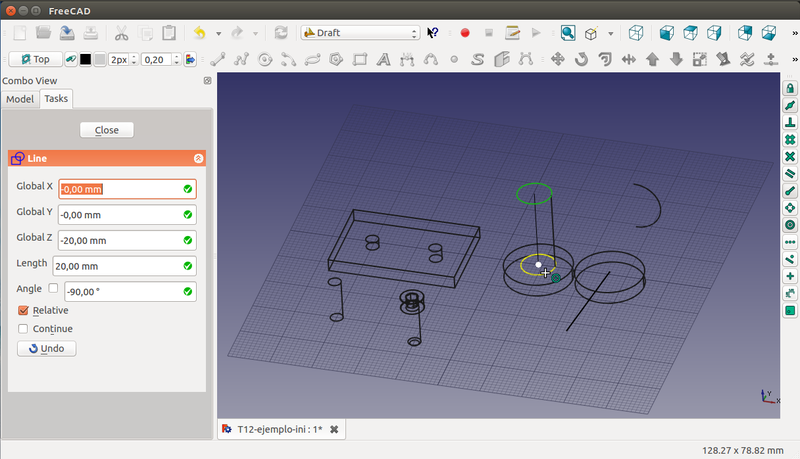Open the undo history dropdown arrow
800x459 pixels.
point(217,33)
